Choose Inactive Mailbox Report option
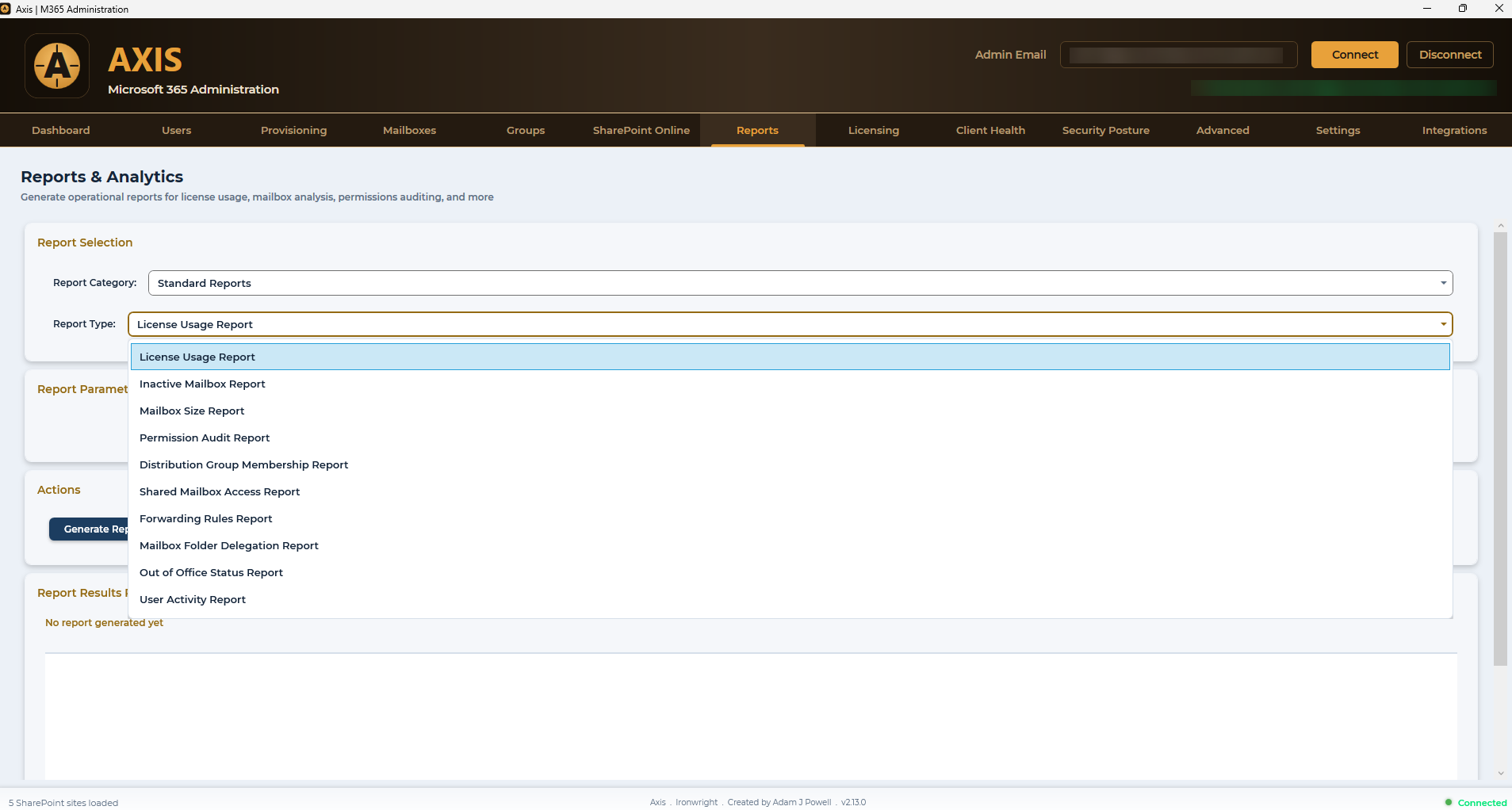This screenshot has height=810, width=1512. pos(790,384)
